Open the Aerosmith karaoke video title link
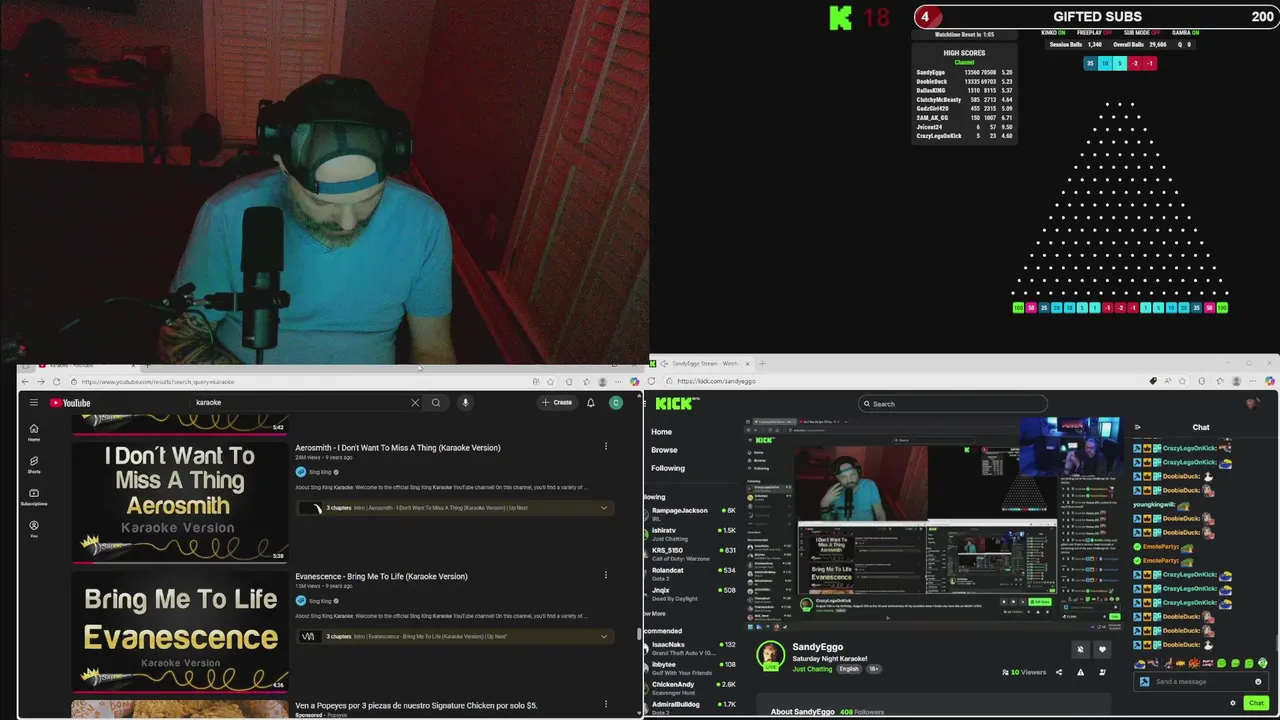 pos(398,448)
